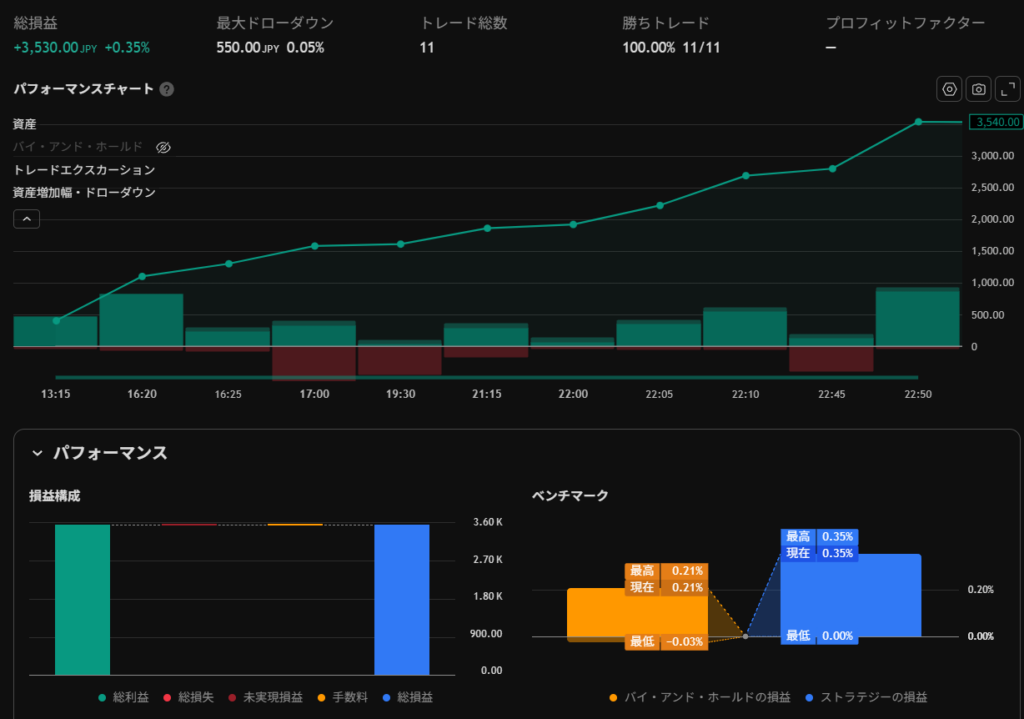Expand chart to fullscreen mode
The image size is (1024, 719).
1008,89
